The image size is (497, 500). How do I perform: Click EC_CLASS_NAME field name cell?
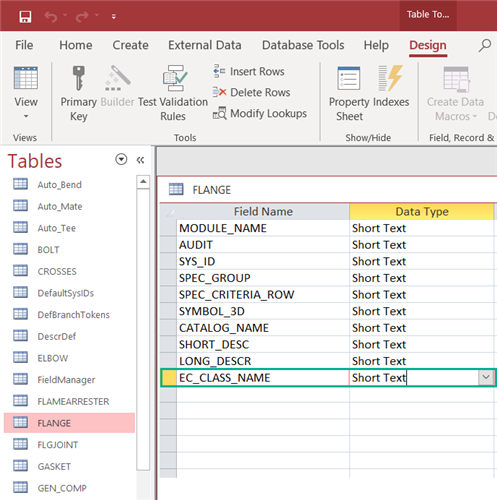pos(263,378)
